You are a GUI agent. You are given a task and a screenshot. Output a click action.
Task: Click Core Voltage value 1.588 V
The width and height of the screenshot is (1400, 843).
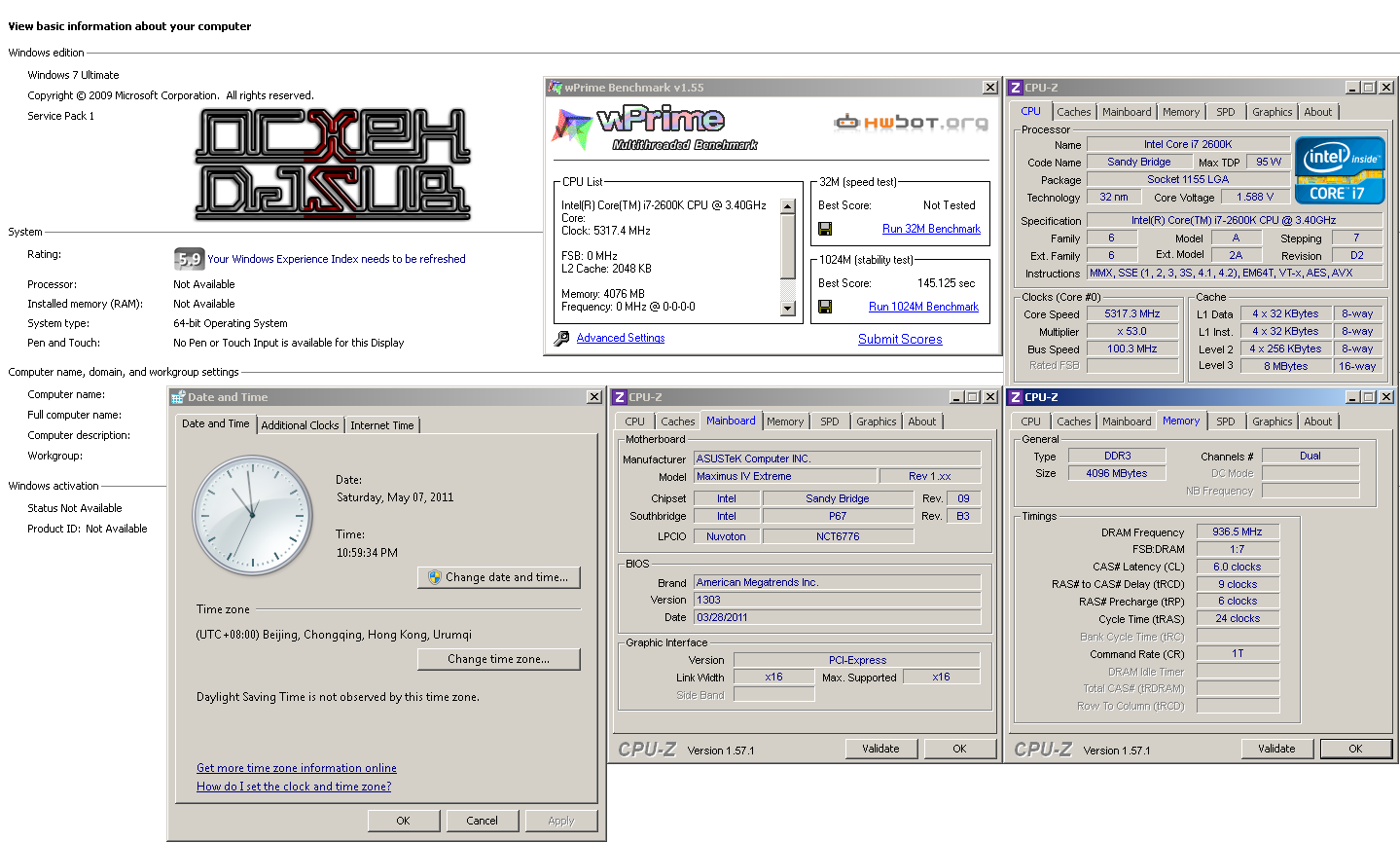coord(1255,197)
